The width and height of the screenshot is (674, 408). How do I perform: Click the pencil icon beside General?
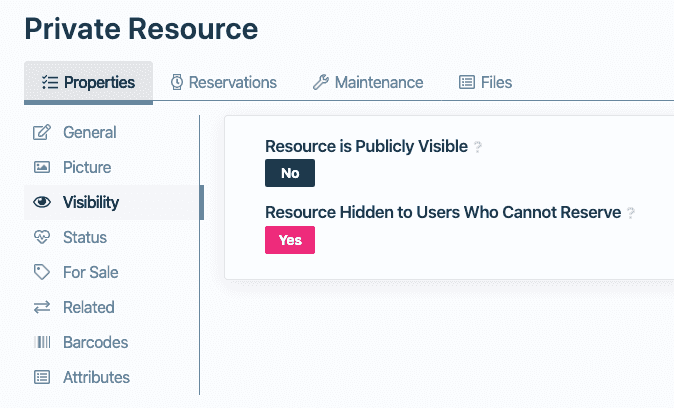[42, 132]
